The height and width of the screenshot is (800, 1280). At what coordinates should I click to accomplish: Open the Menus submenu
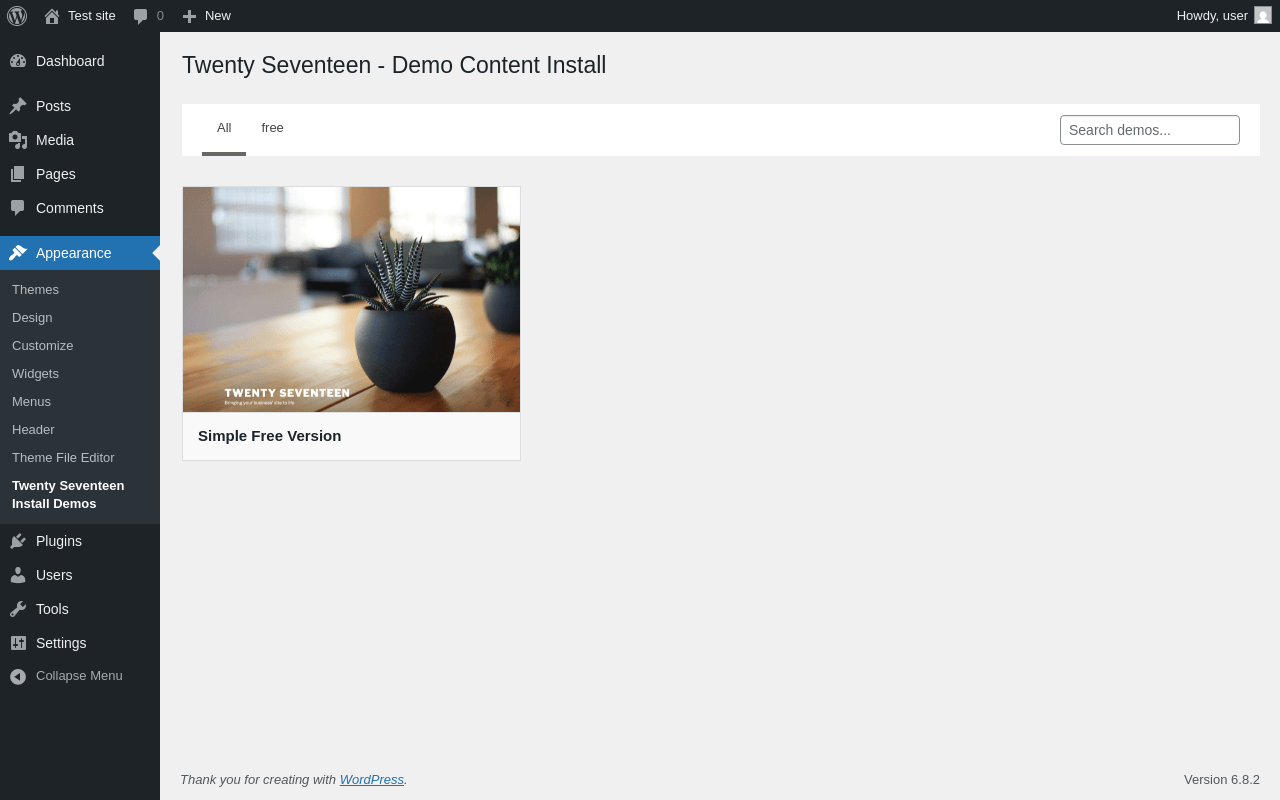coord(31,401)
